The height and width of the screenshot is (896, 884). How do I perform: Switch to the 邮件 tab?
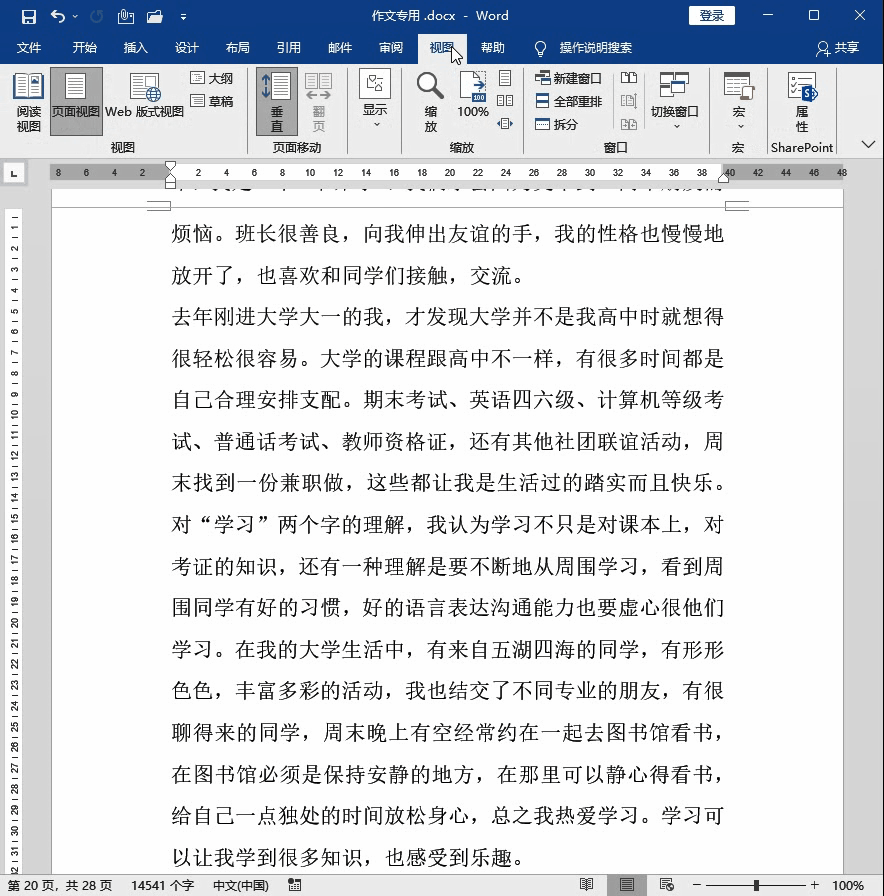click(340, 47)
